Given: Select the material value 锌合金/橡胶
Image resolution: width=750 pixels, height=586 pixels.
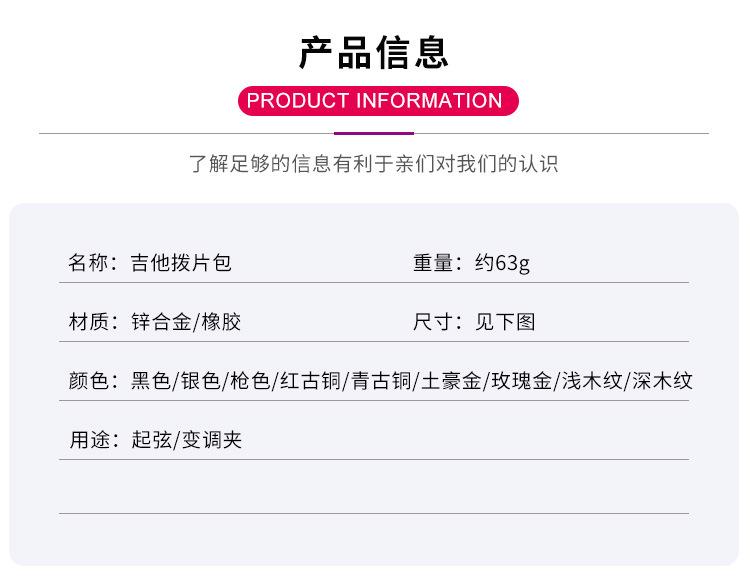Looking at the screenshot, I should pos(186,322).
